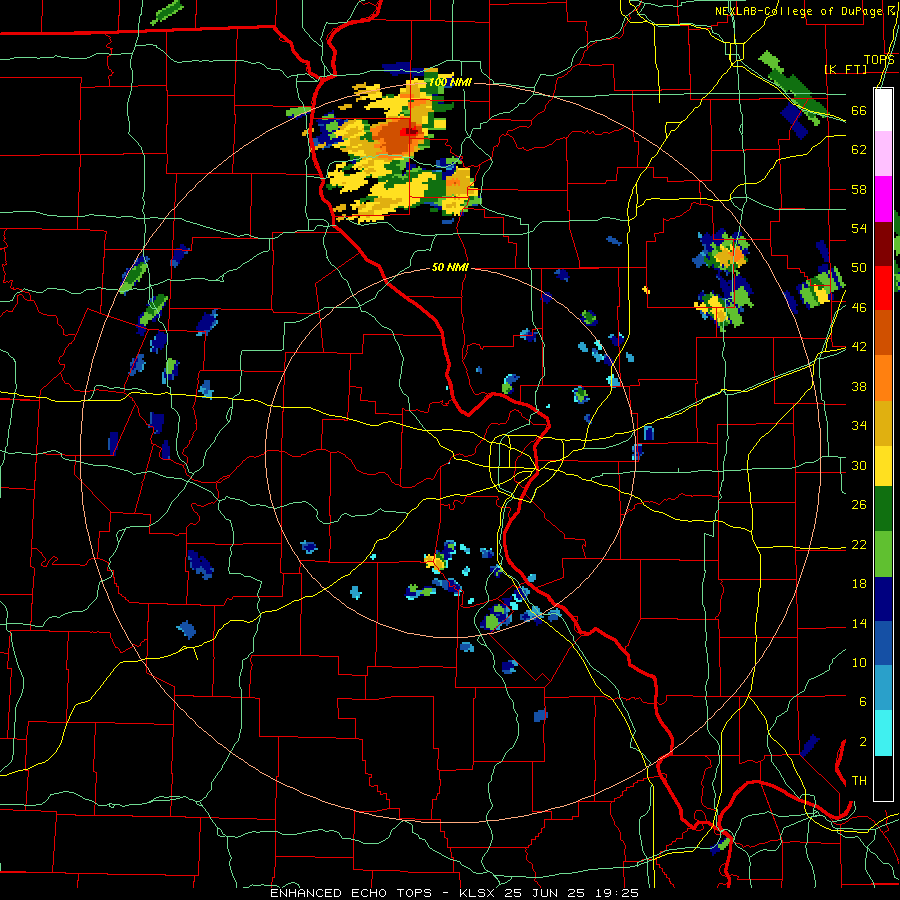900x900 pixels.
Task: Pick the light green legend swatch
Action: 883,554
